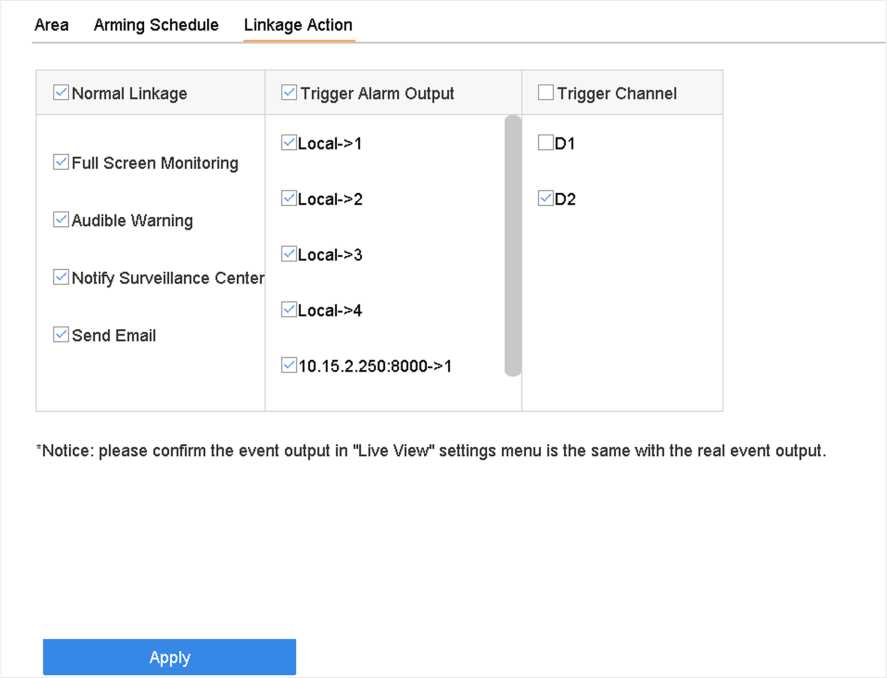Open the Arming Schedule tab
The height and width of the screenshot is (678, 887).
coord(156,25)
